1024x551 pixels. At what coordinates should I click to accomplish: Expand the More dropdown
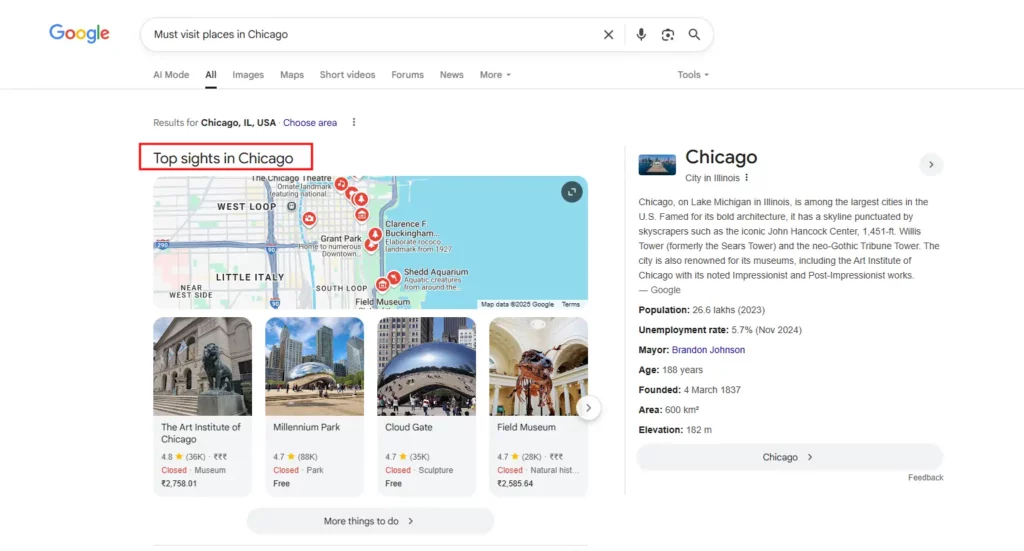(x=495, y=74)
